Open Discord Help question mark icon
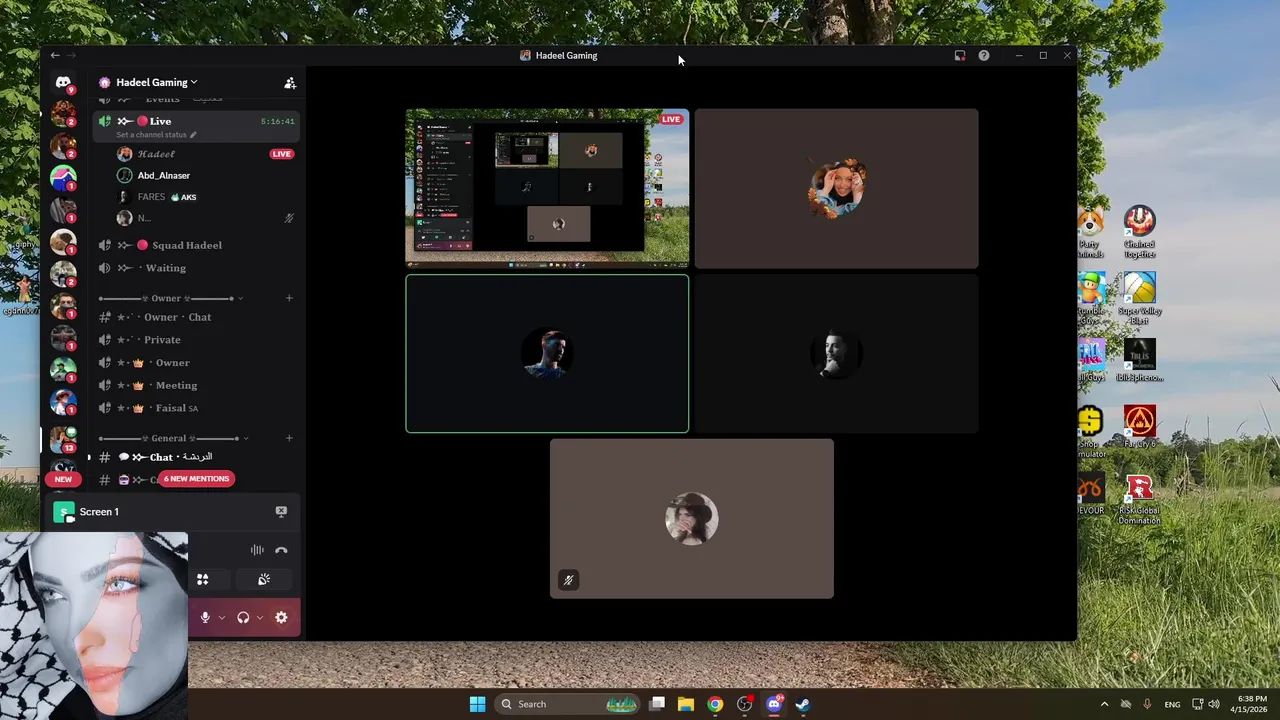 point(984,56)
